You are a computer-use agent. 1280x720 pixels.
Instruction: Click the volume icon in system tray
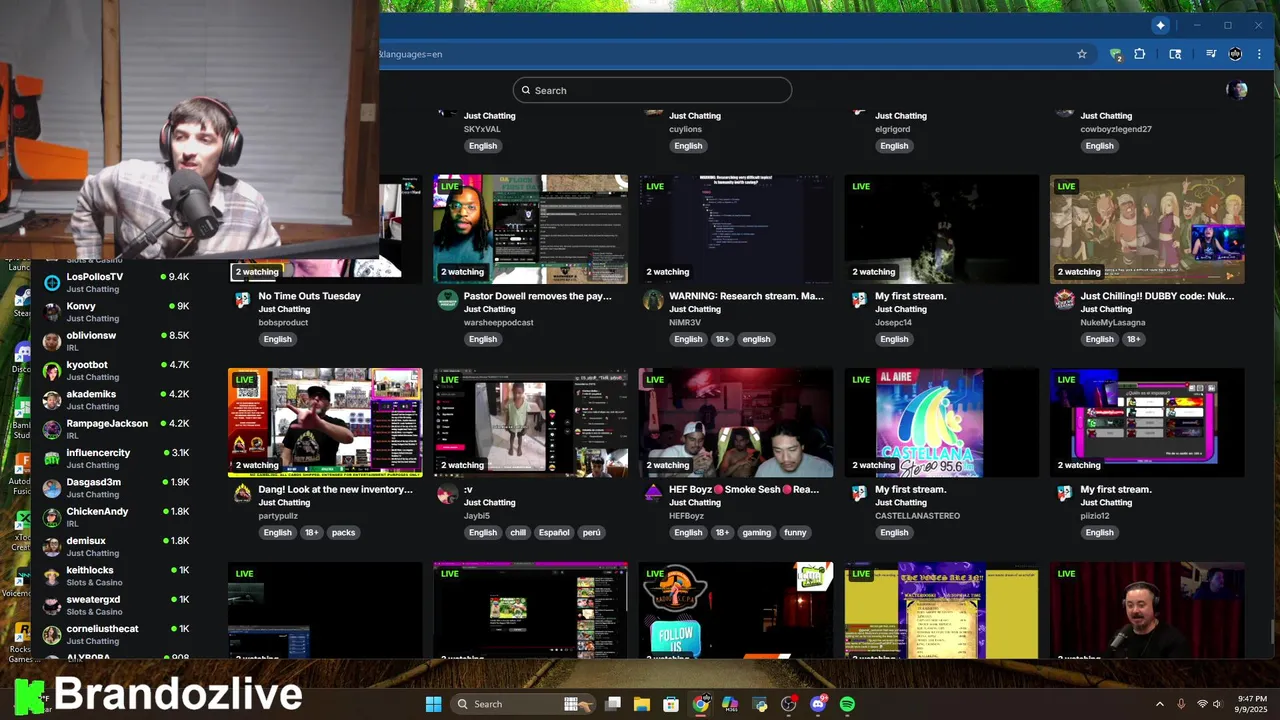1220,704
